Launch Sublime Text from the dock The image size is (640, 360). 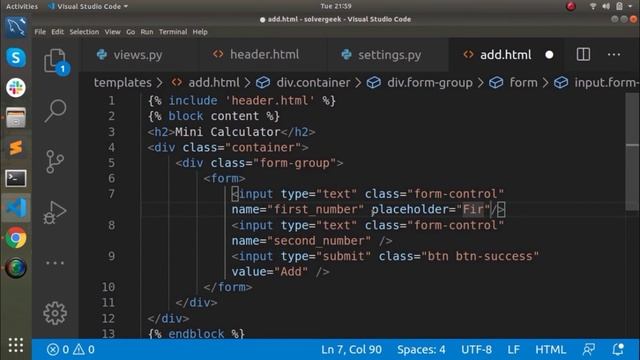tap(16, 148)
